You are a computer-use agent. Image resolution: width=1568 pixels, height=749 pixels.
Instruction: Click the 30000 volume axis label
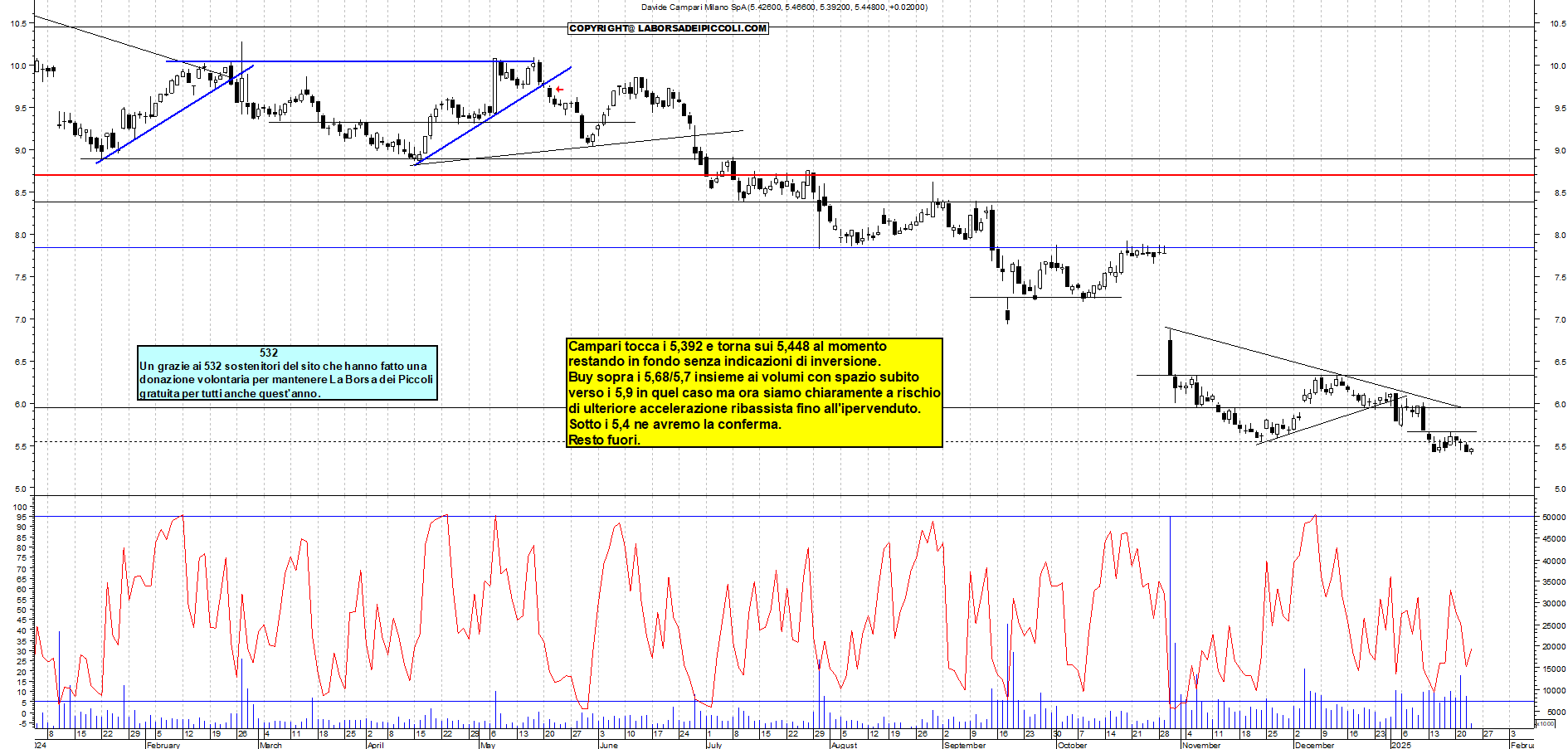1554,604
